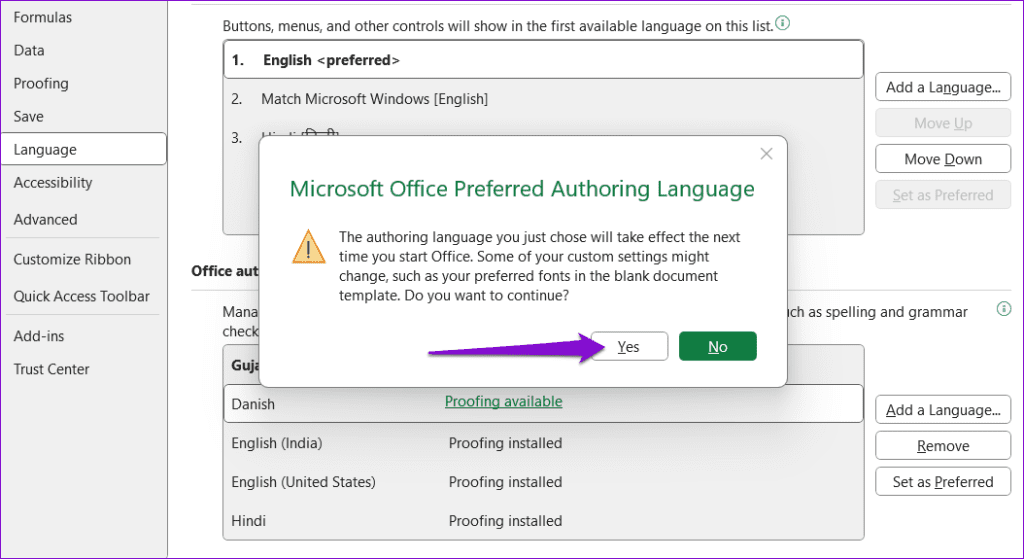
Task: Click Proofing installed status for Hindi
Action: click(x=505, y=520)
